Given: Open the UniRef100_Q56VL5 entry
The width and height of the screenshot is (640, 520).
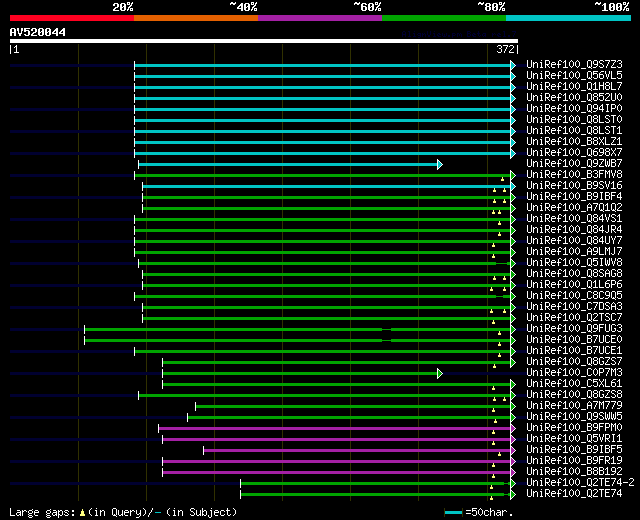Looking at the screenshot, I should 574,76.
